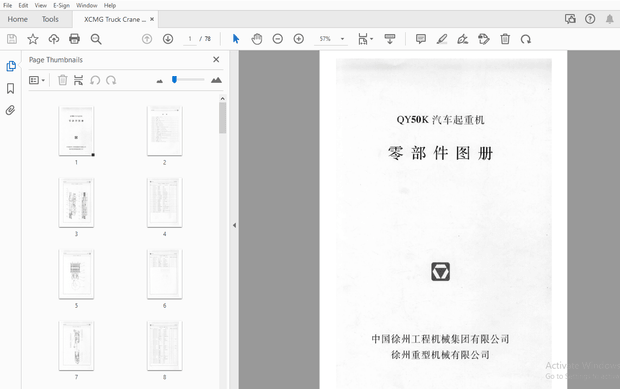The width and height of the screenshot is (620, 389).
Task: Open the share review chat icon
Action: point(570,19)
